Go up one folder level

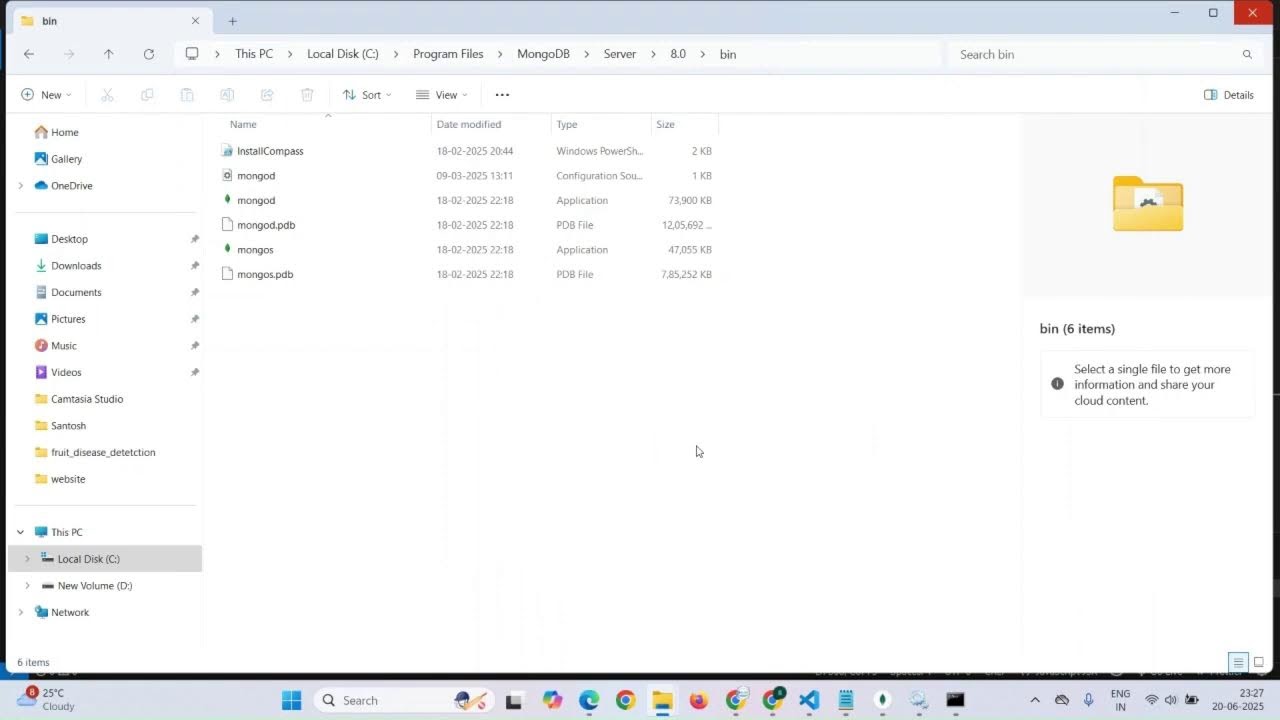coord(109,54)
